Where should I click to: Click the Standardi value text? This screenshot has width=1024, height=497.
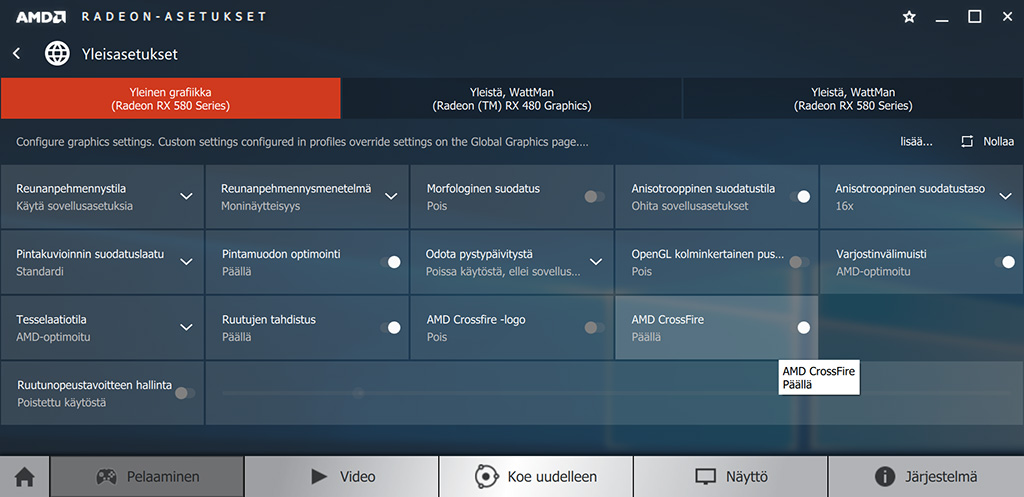pyautogui.click(x=40, y=271)
